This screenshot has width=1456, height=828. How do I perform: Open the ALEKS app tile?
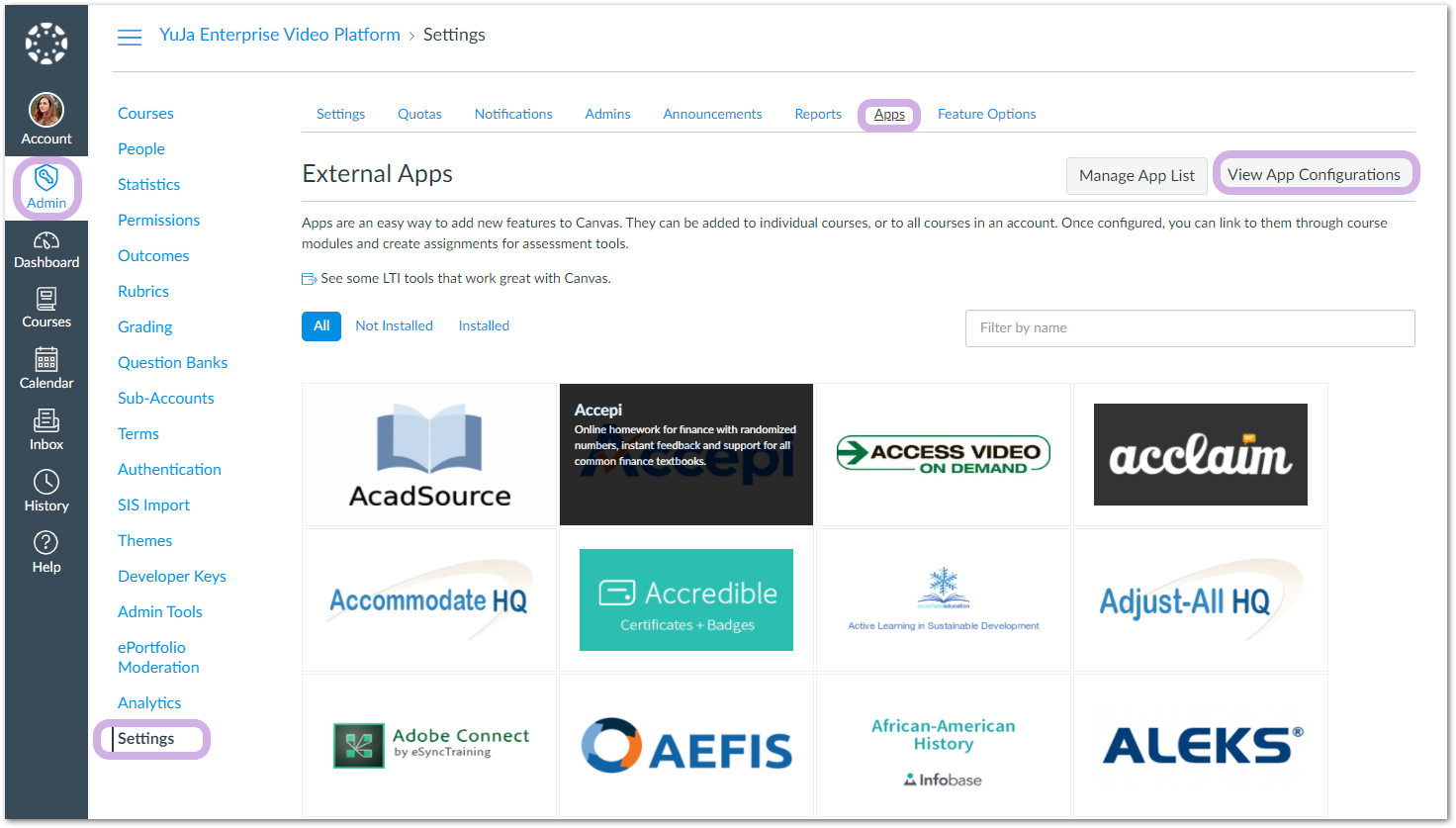(1201, 746)
